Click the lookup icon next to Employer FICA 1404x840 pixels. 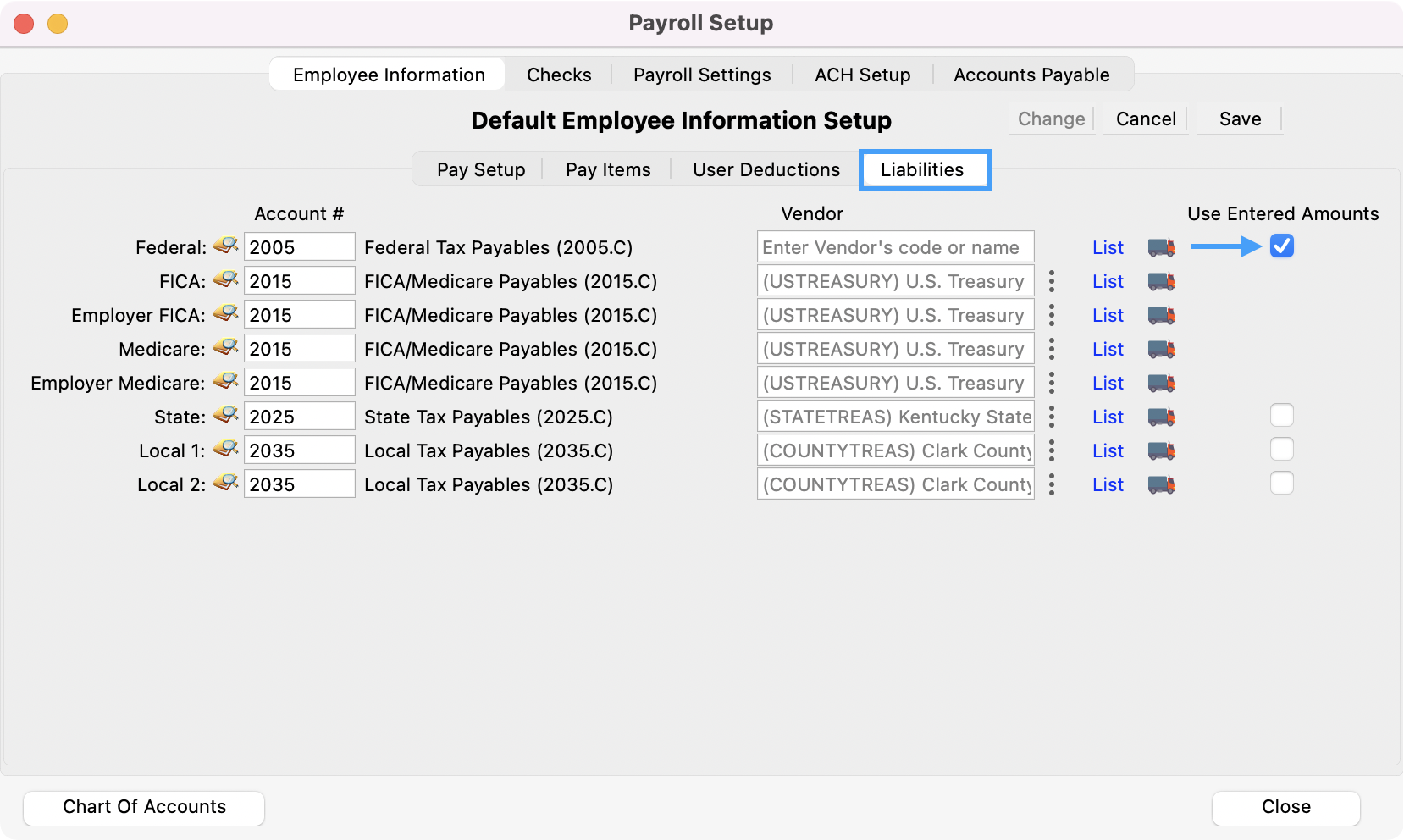(x=225, y=314)
